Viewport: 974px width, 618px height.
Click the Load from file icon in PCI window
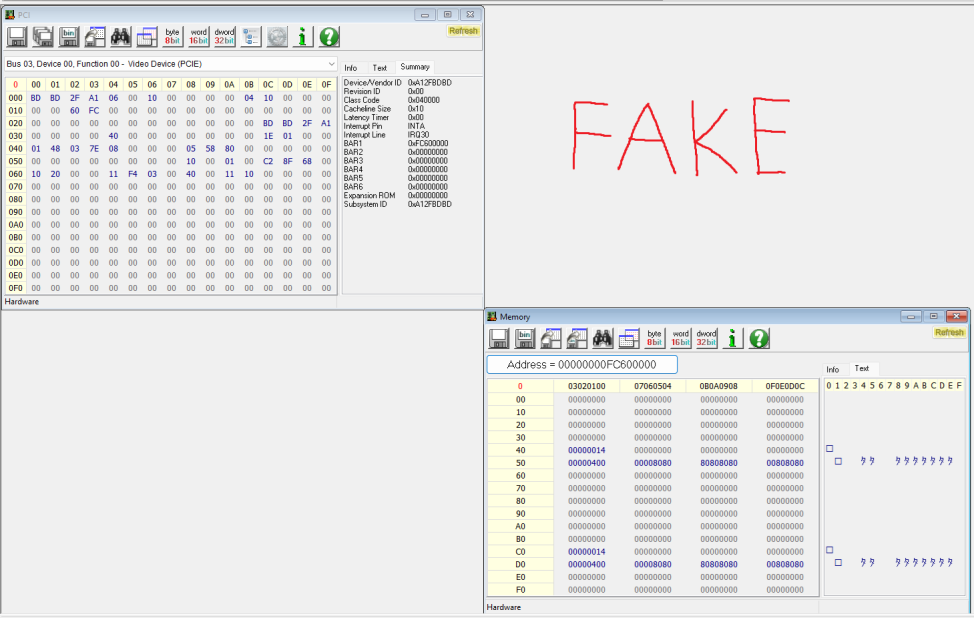click(x=95, y=37)
